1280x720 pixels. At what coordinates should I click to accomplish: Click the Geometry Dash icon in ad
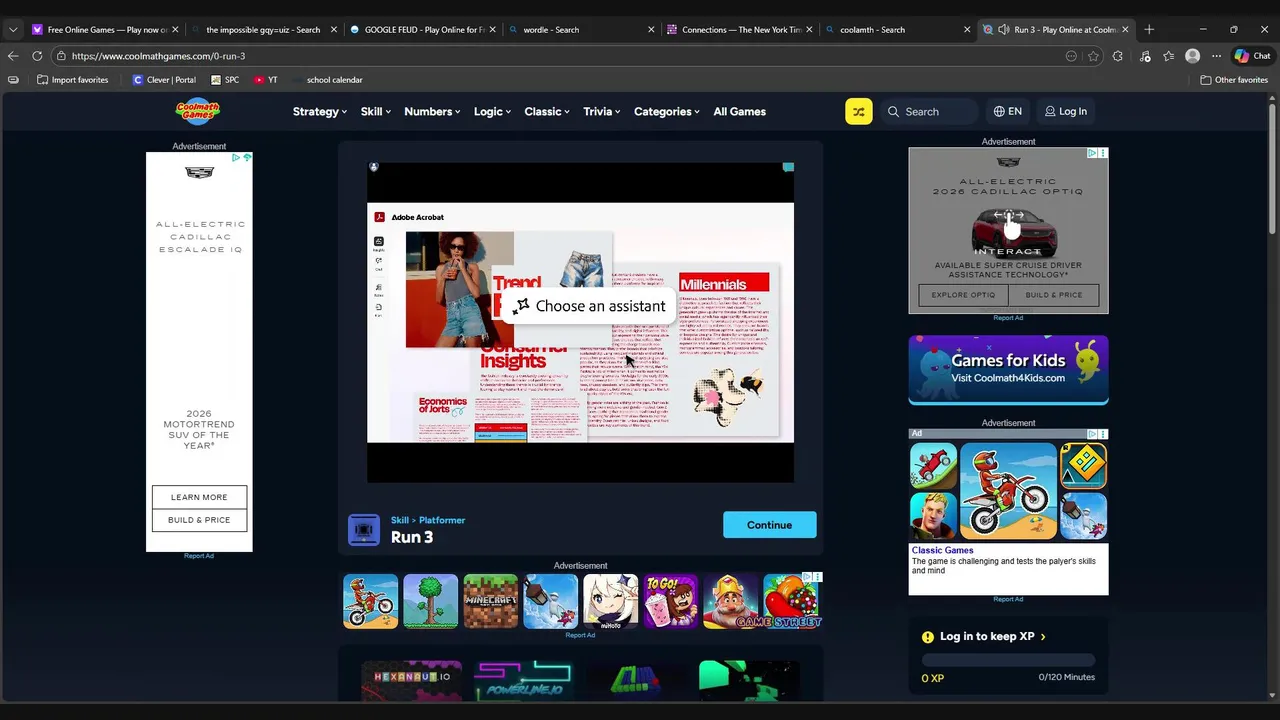[x=1083, y=466]
